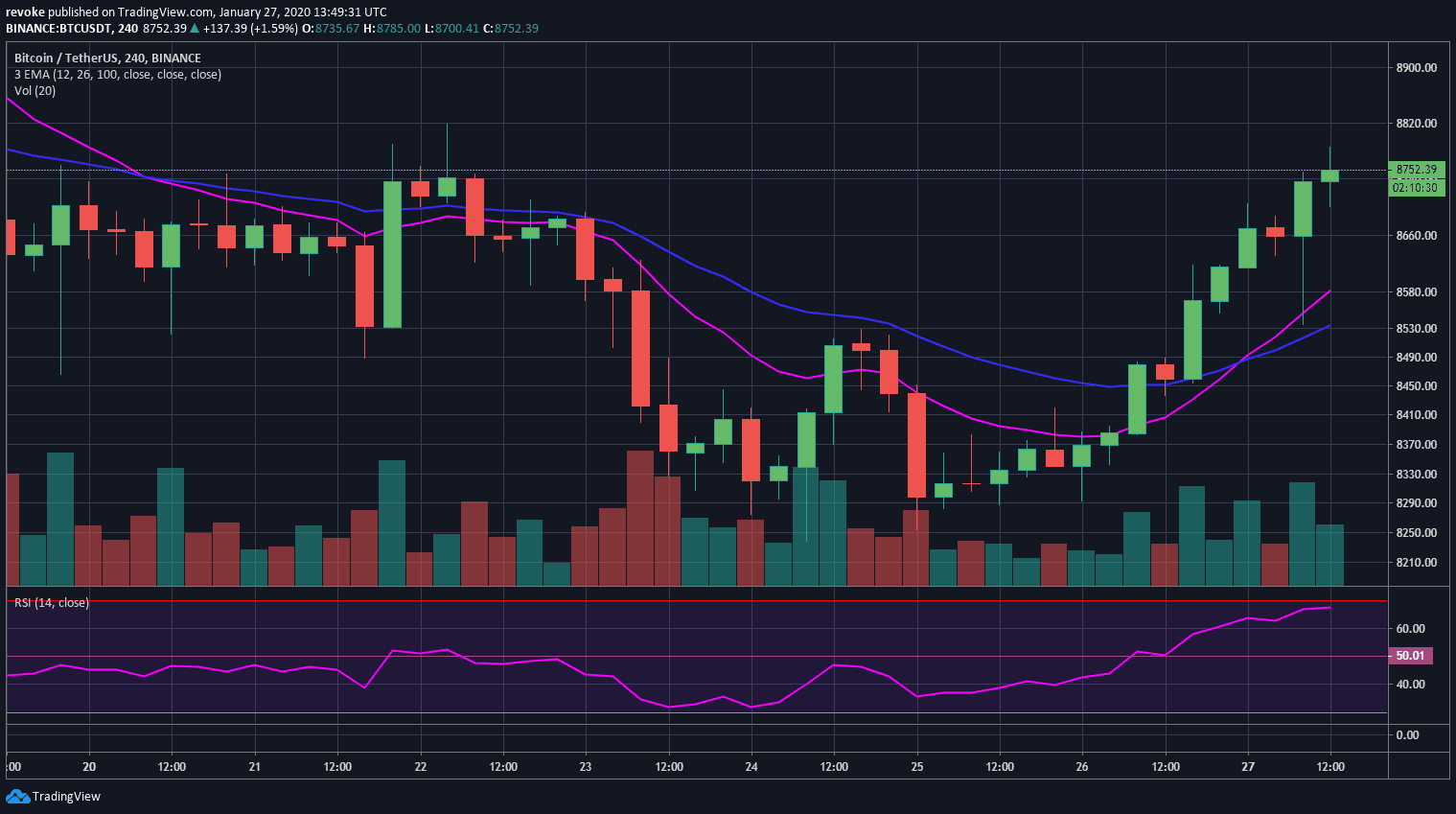The height and width of the screenshot is (814, 1456).
Task: Open the 3 EMA indicator legend
Action: 117,75
